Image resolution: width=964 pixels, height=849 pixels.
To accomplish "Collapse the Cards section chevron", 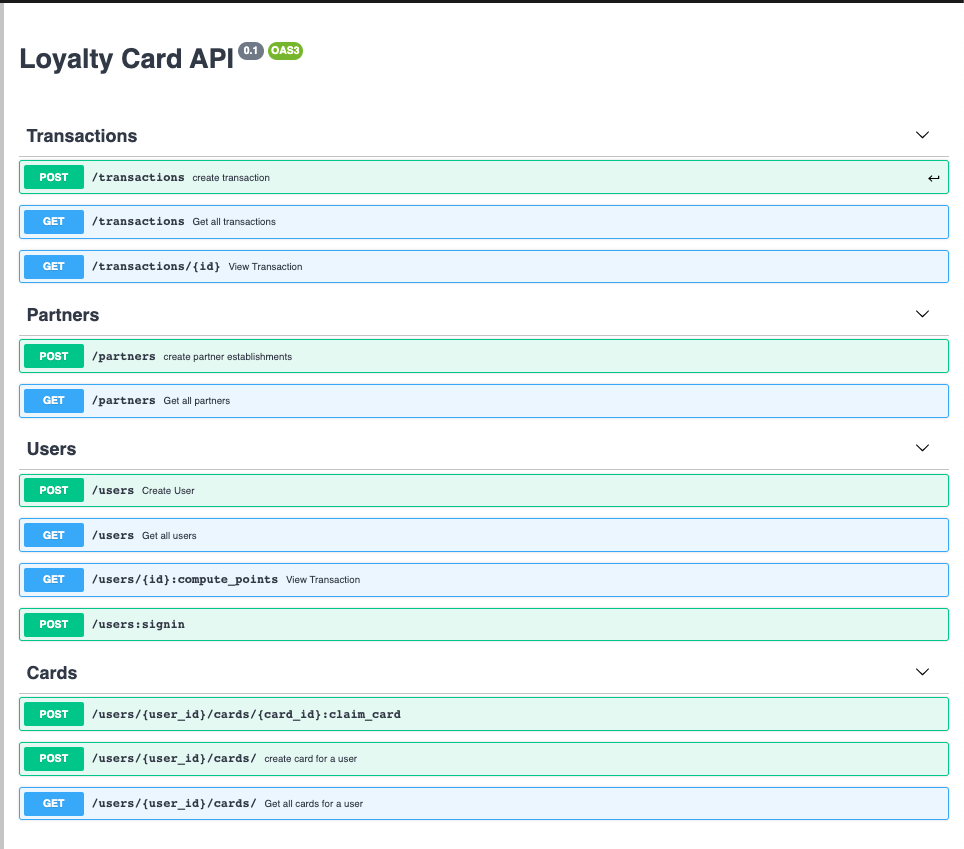I will [922, 671].
